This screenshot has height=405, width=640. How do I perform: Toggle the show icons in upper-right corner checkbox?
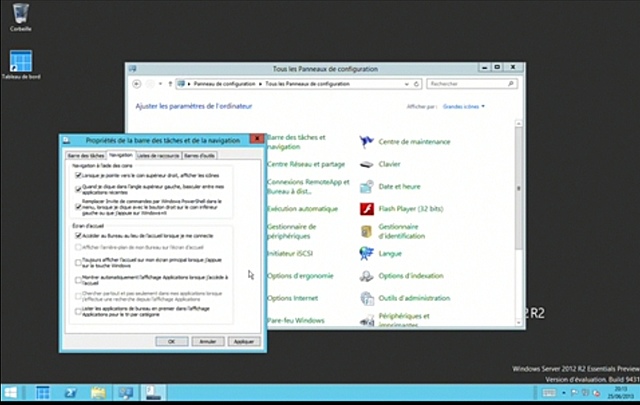pyautogui.click(x=78, y=176)
